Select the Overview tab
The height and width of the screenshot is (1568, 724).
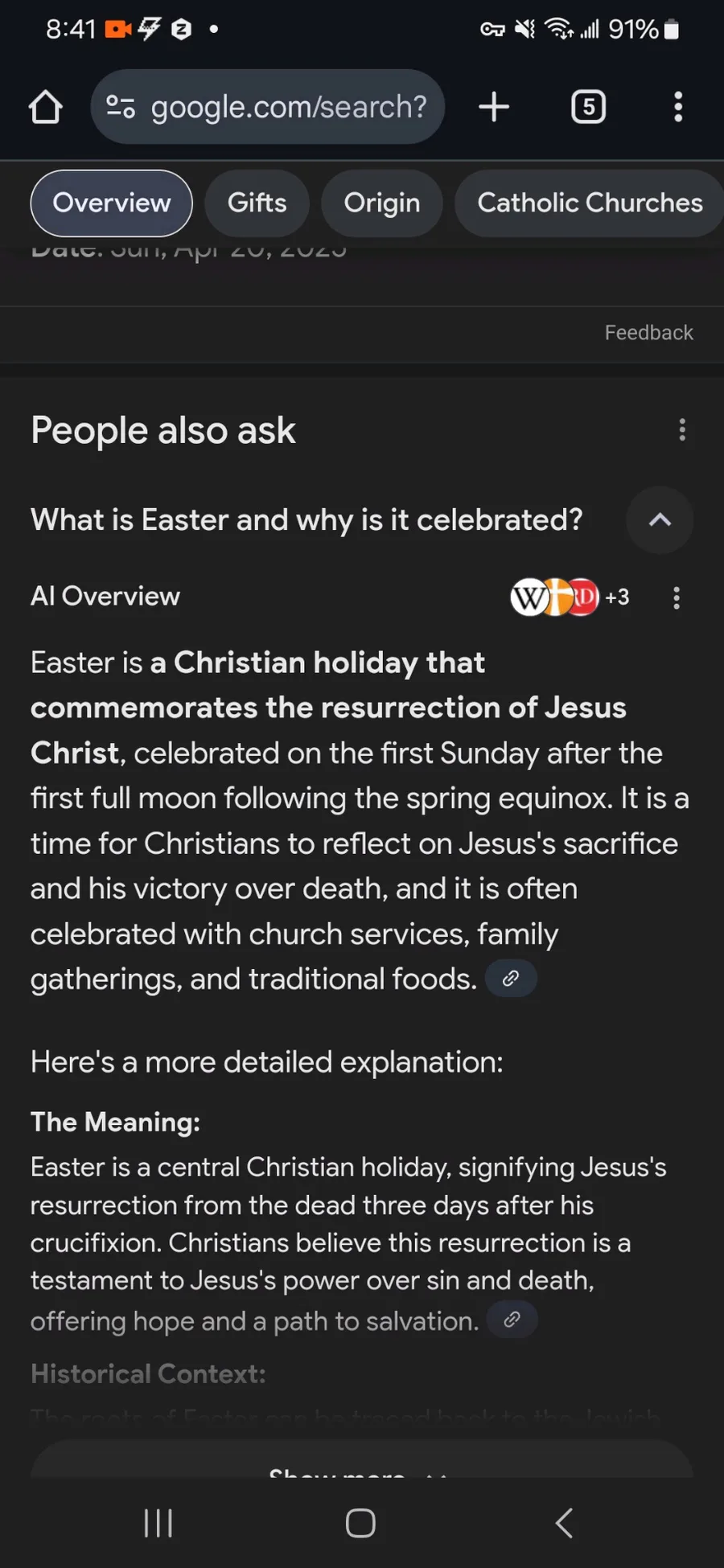112,203
